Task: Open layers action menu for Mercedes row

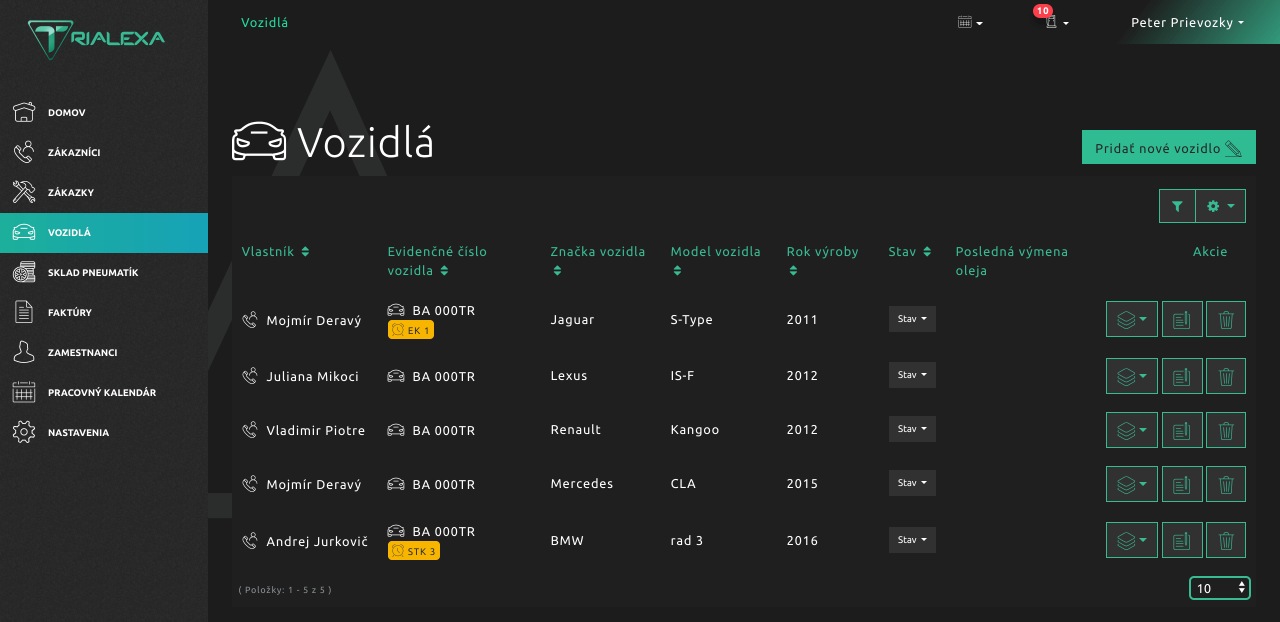Action: click(1132, 484)
